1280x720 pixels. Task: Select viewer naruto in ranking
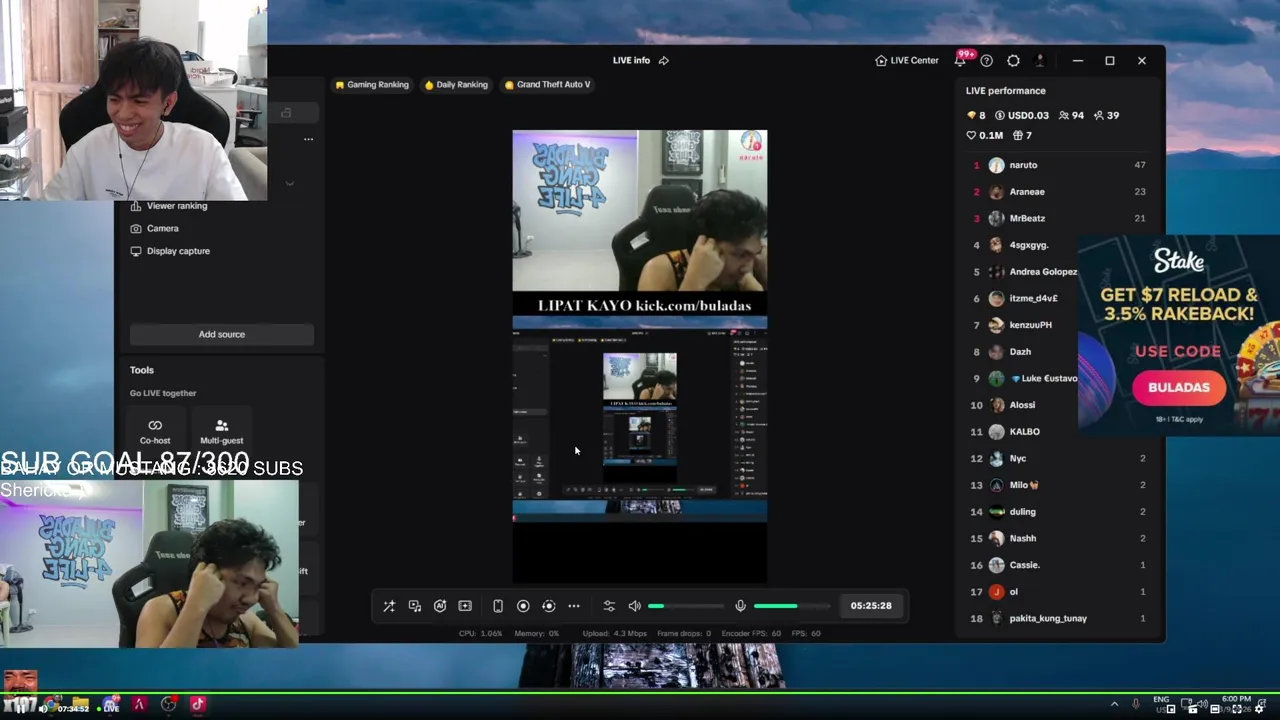point(1059,165)
